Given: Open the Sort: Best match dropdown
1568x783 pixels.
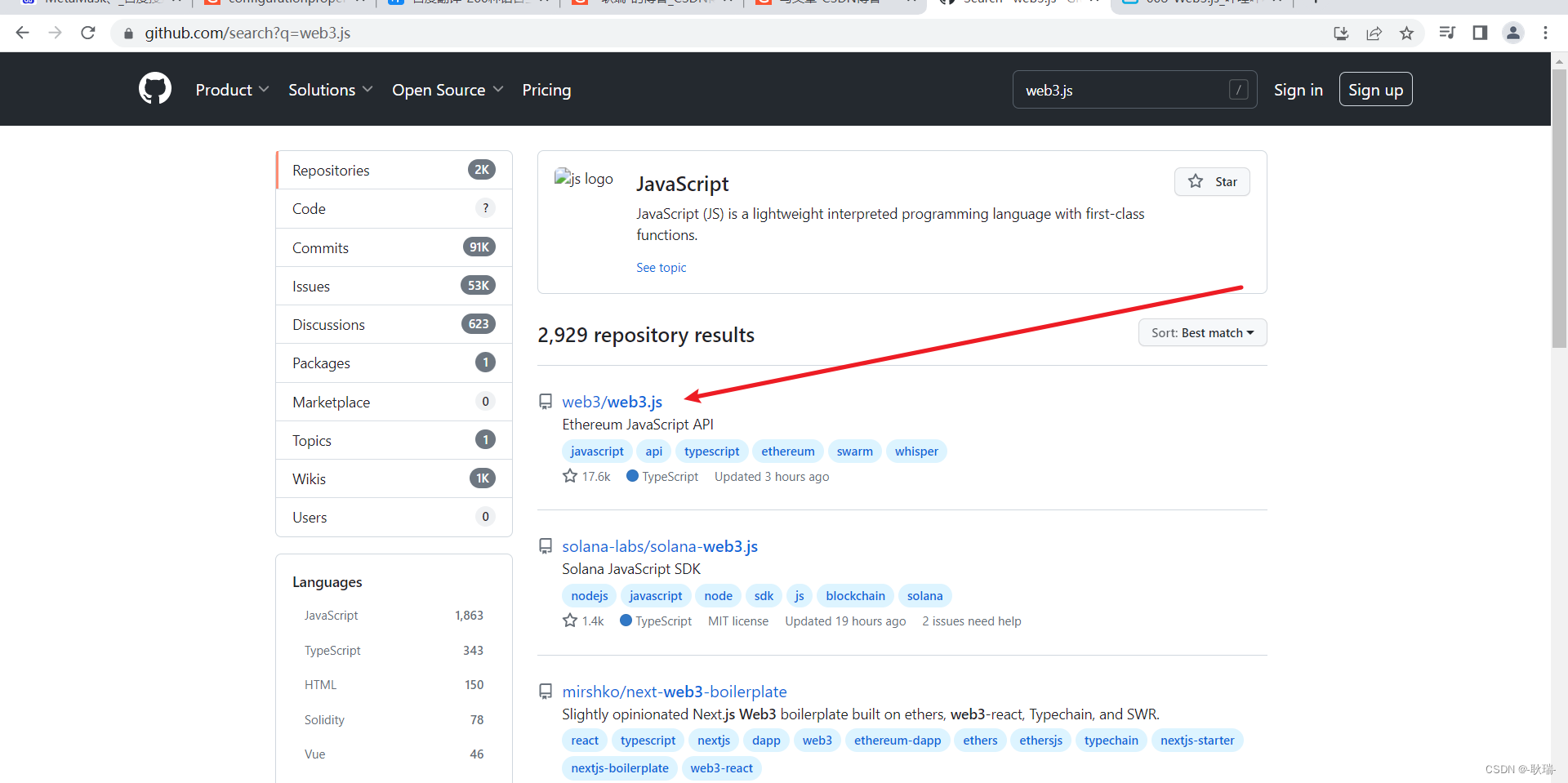Looking at the screenshot, I should point(1201,332).
